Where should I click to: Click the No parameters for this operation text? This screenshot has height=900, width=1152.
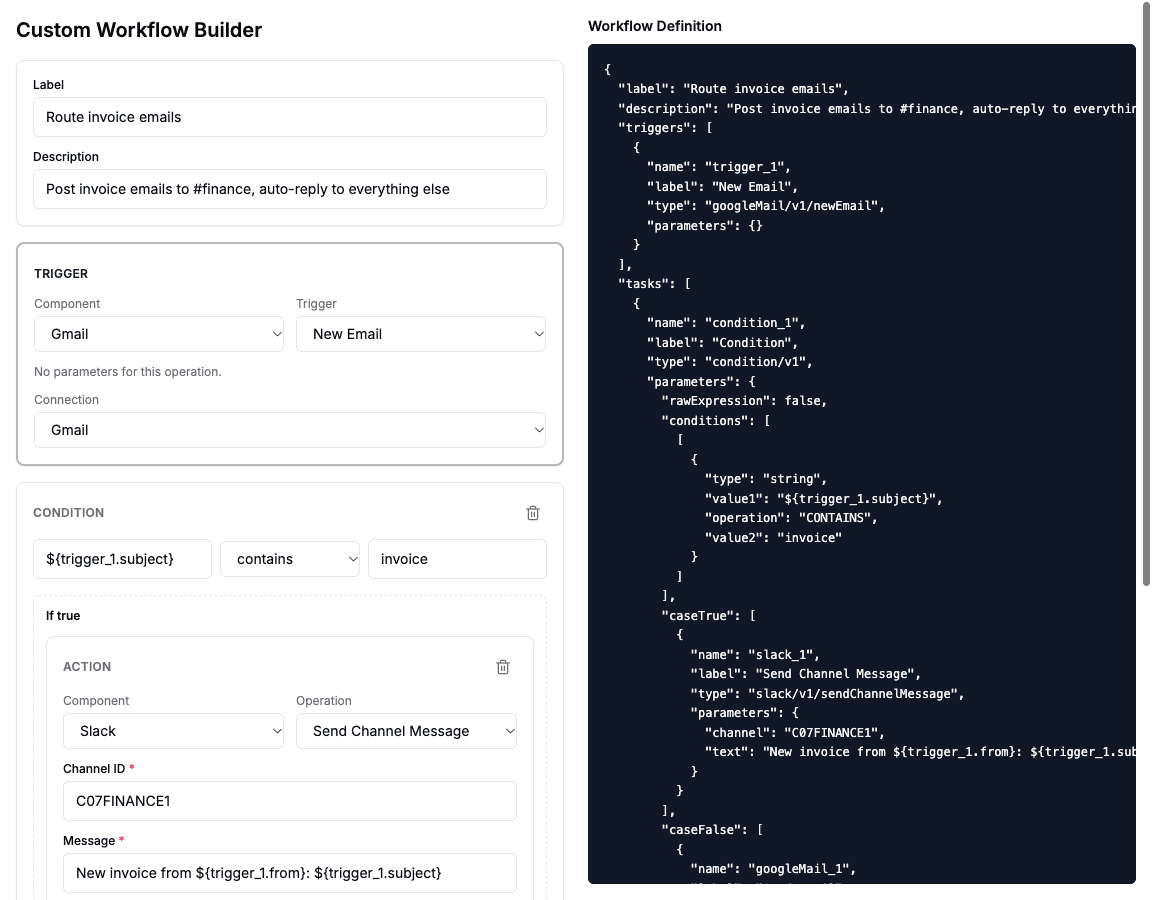click(128, 372)
